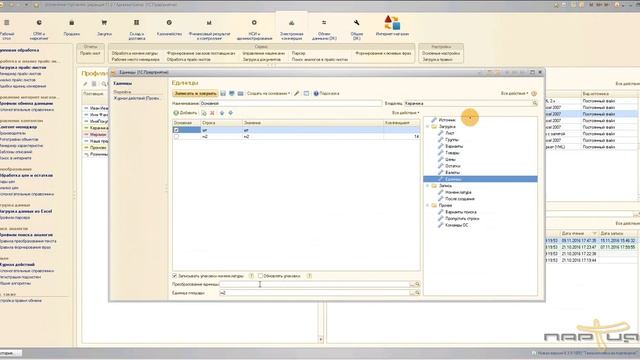Move the table row down with arrow icon
Screen dimensions: 640x360
(x=231, y=113)
